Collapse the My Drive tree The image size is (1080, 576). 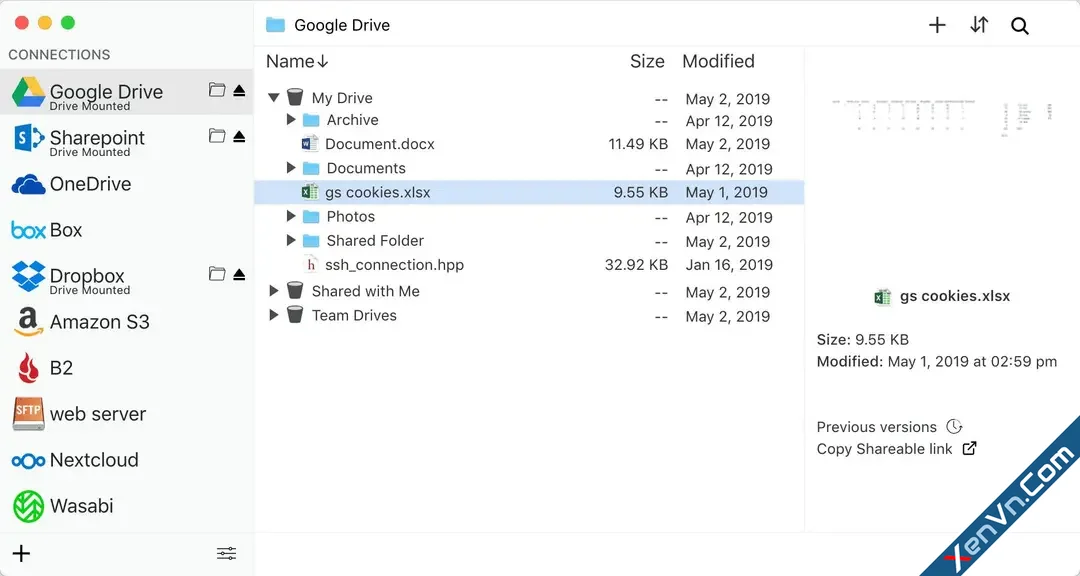[x=274, y=98]
